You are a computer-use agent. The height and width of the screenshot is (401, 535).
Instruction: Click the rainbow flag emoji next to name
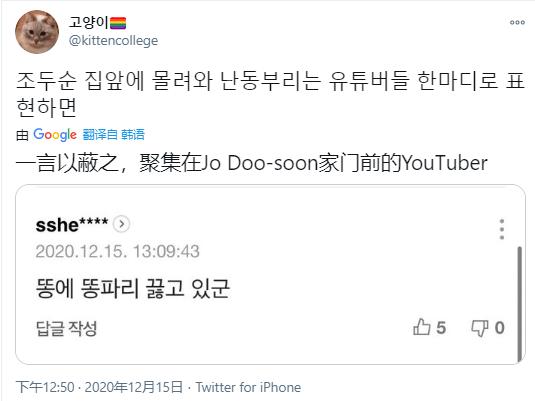point(118,23)
